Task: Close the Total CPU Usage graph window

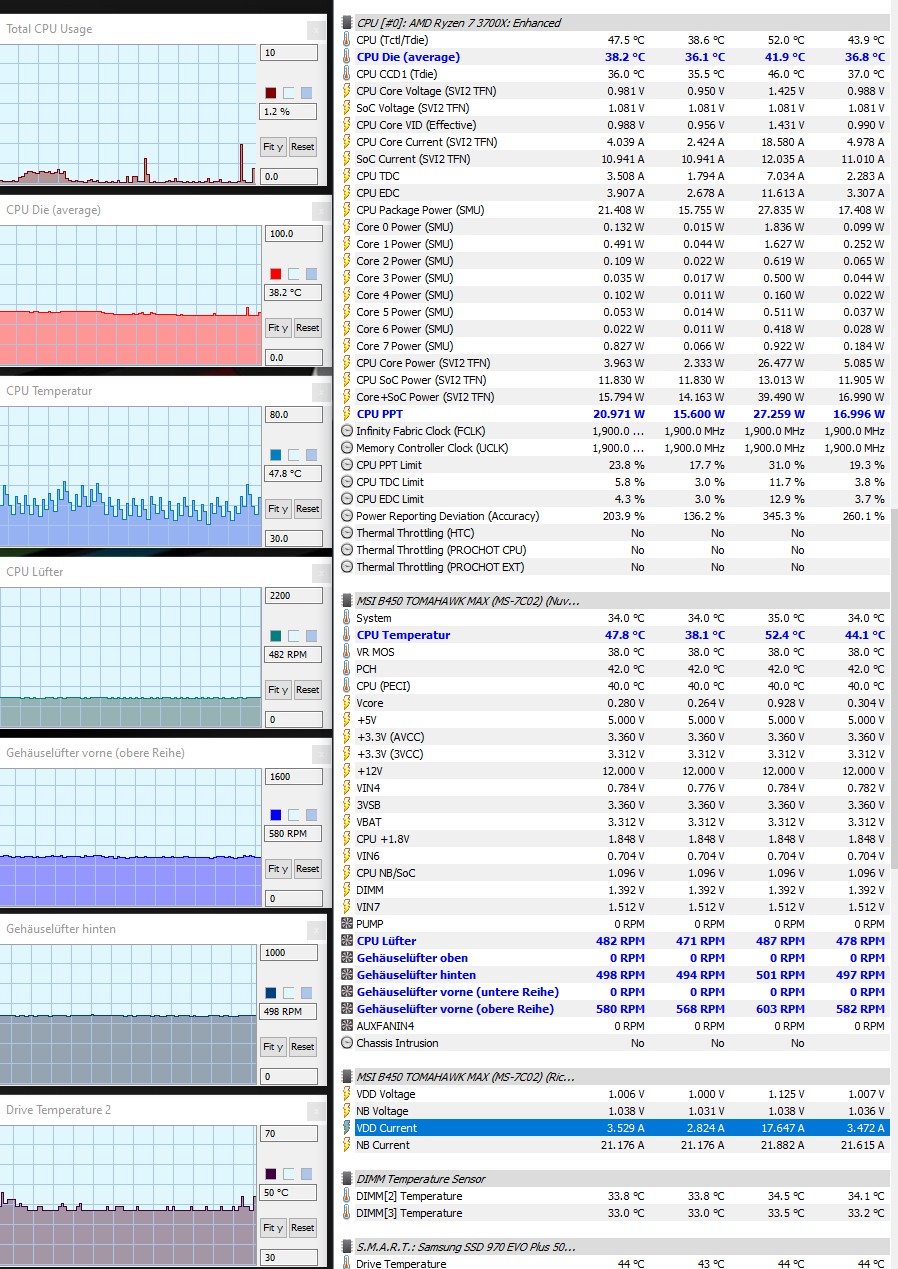Action: coord(316,30)
